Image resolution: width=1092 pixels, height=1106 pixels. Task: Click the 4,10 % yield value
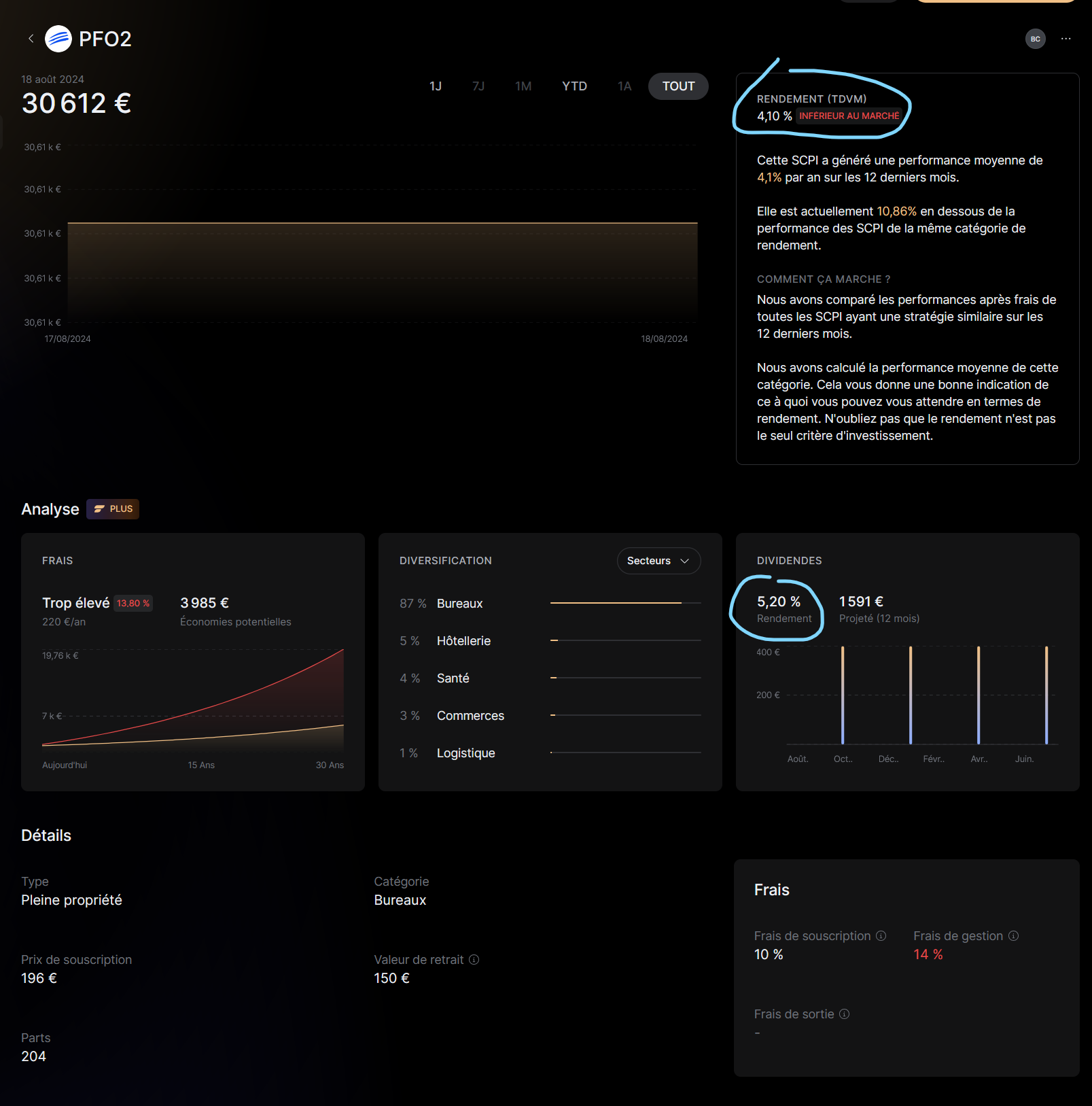[x=774, y=116]
